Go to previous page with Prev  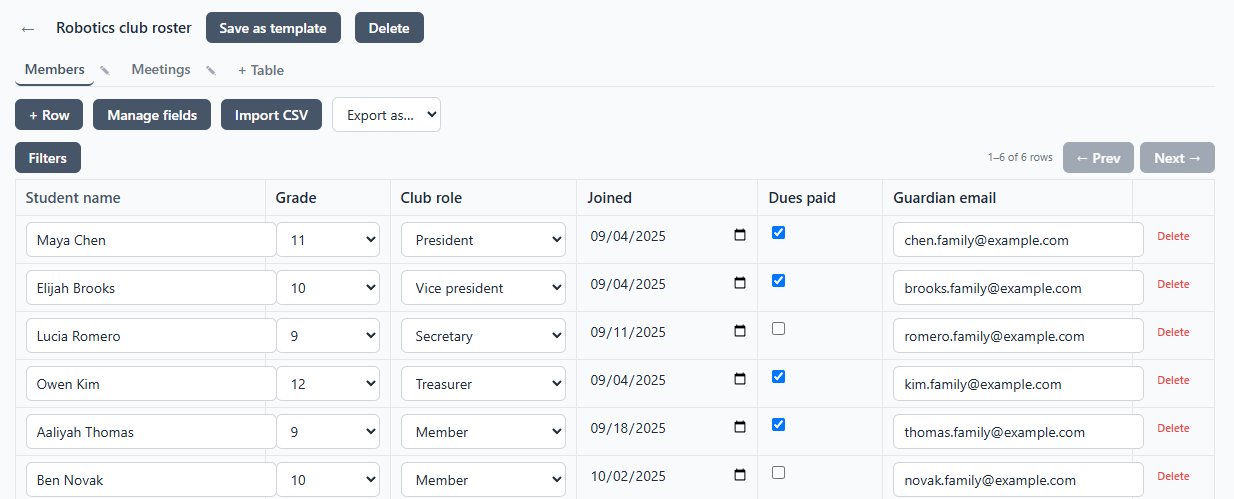(x=1098, y=158)
